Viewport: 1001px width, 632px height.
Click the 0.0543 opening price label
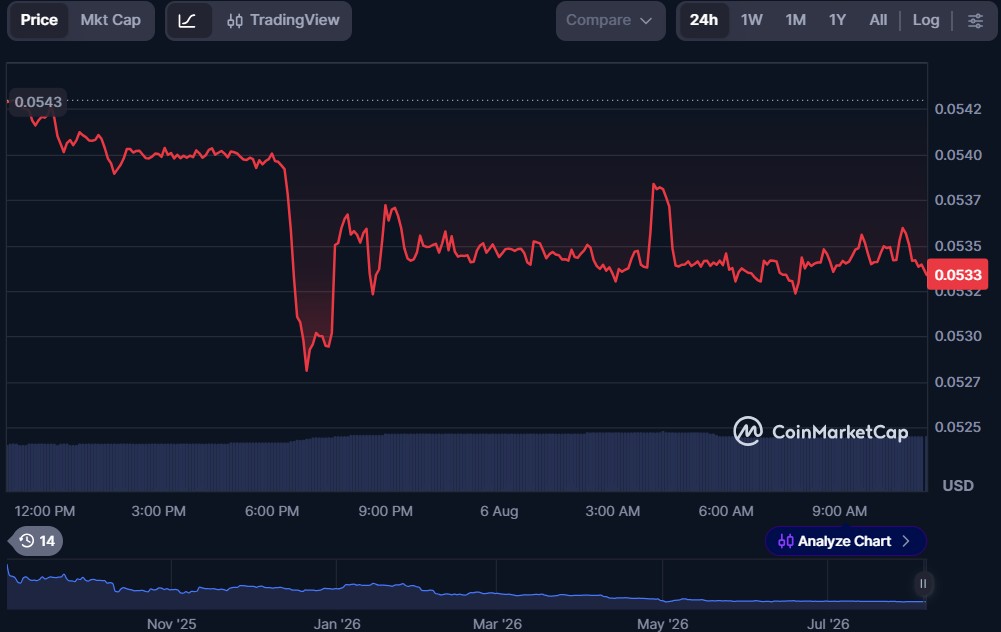(x=38, y=102)
